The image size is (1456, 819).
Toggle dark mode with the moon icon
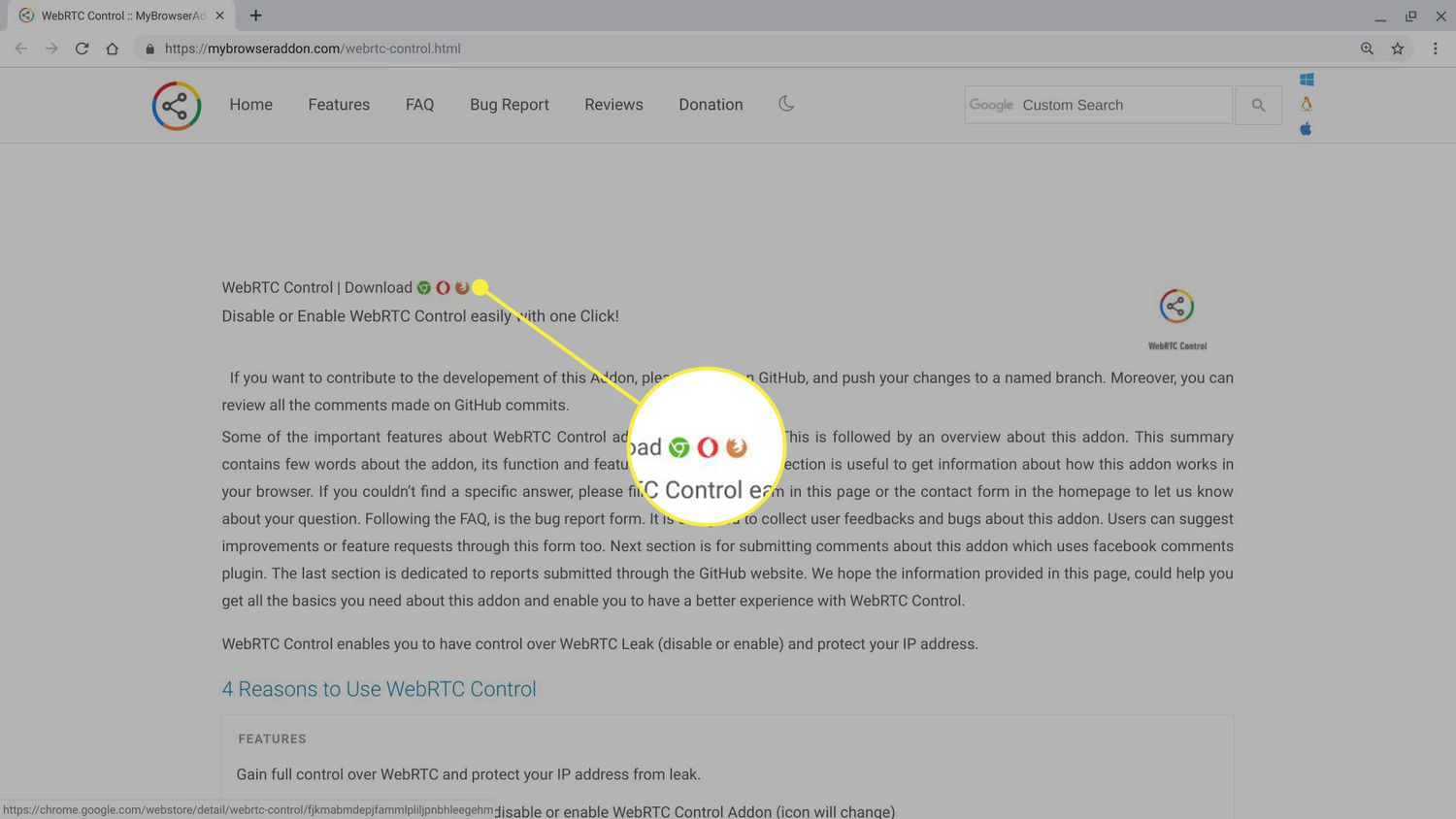click(x=786, y=104)
